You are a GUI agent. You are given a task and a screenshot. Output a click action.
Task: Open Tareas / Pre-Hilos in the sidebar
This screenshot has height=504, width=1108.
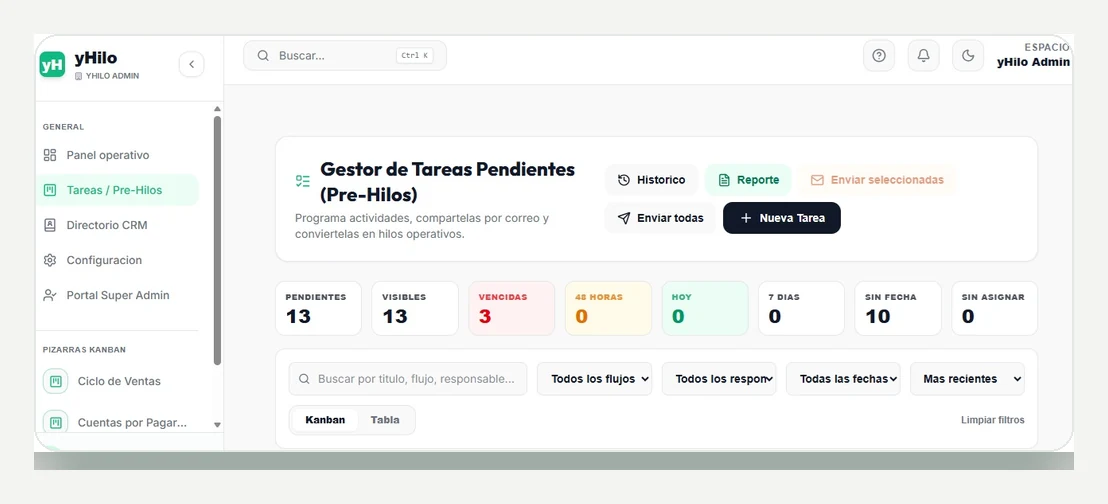coord(117,190)
